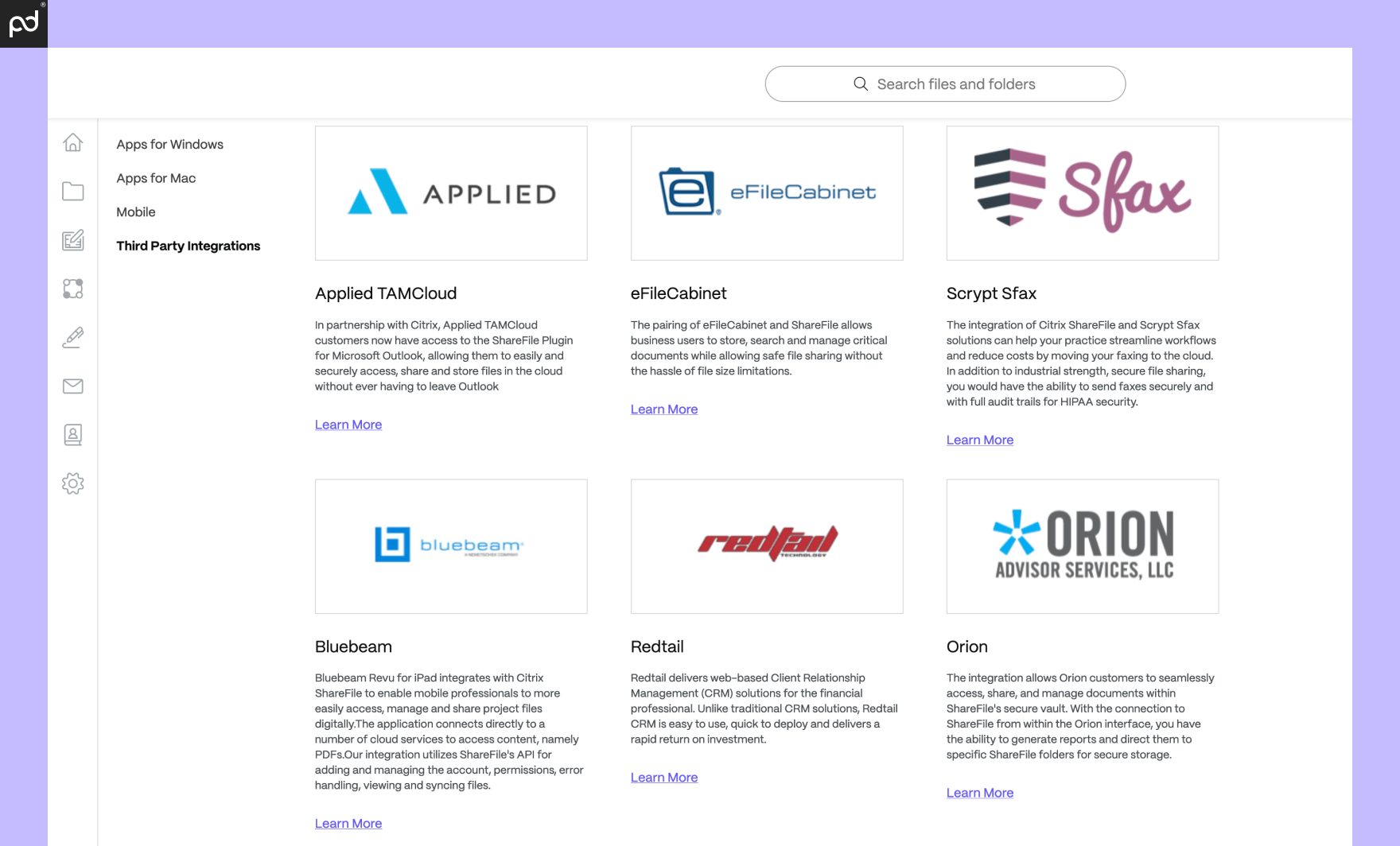Click the Sfax logo thumbnail
This screenshot has height=846, width=1400.
click(x=1083, y=193)
